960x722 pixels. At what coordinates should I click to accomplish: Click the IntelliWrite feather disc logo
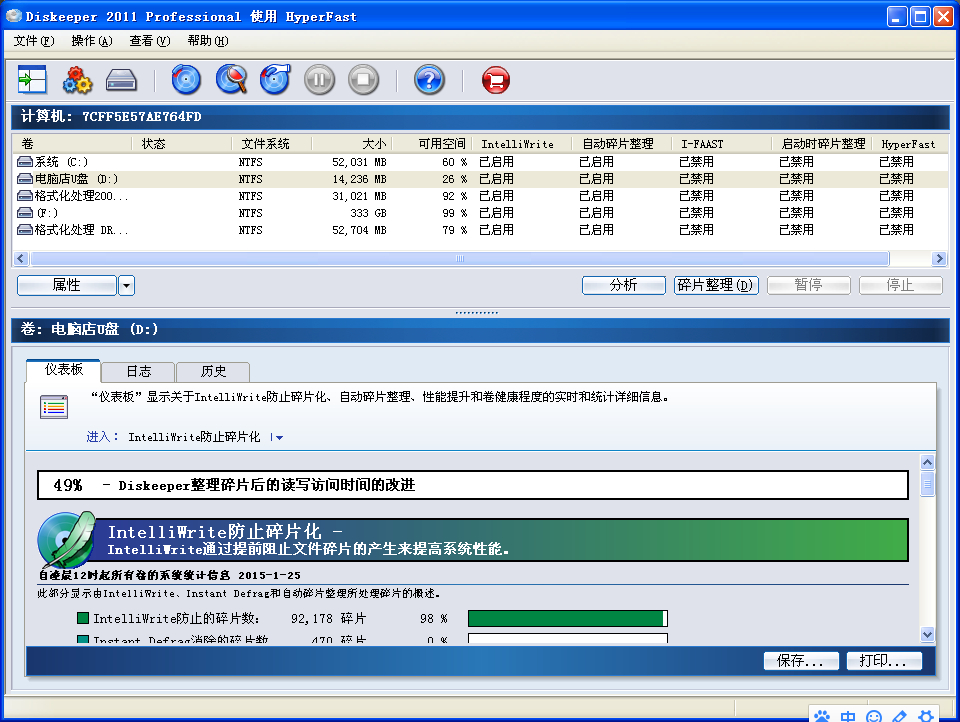(66, 540)
